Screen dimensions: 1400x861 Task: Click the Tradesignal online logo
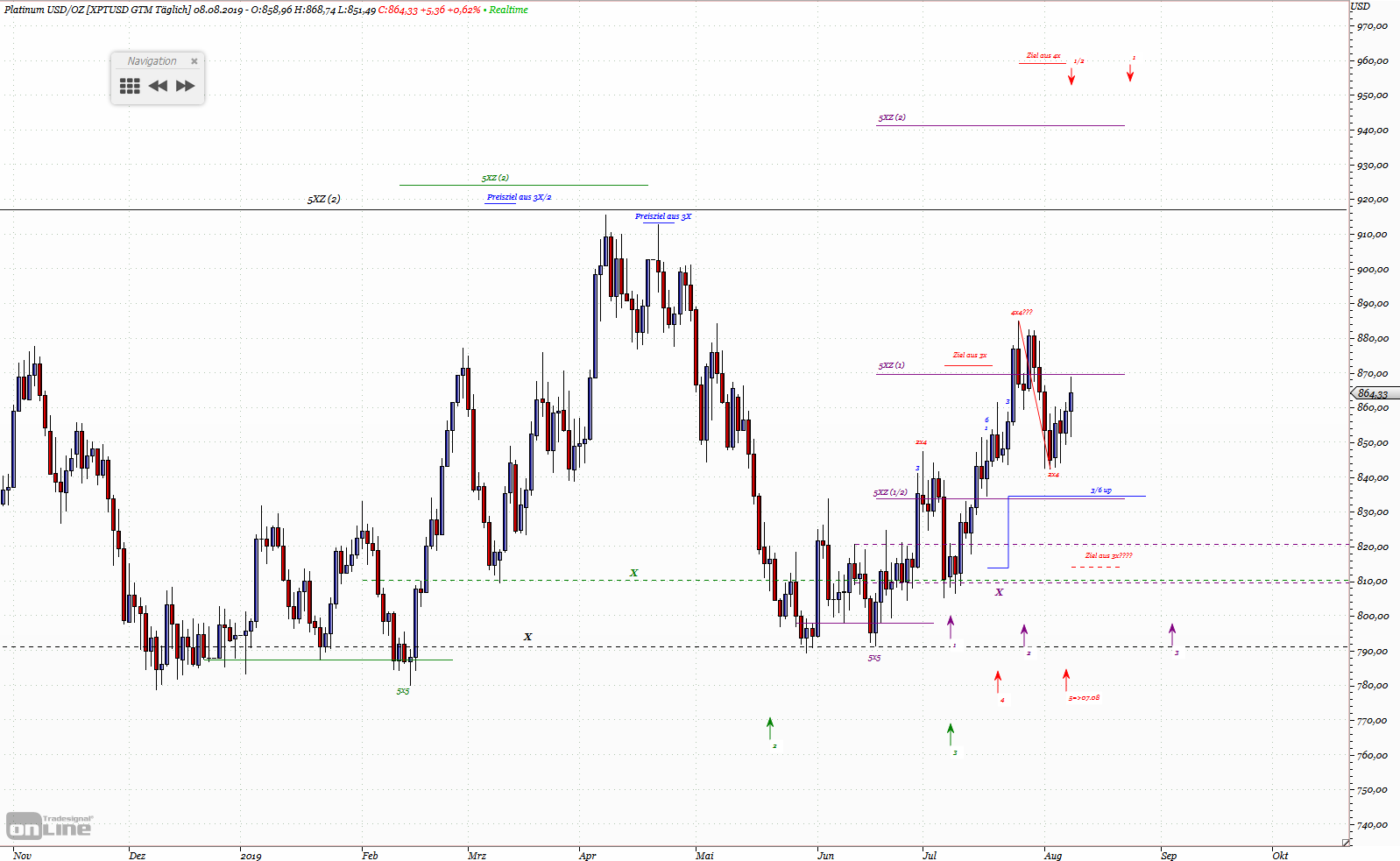click(x=49, y=826)
